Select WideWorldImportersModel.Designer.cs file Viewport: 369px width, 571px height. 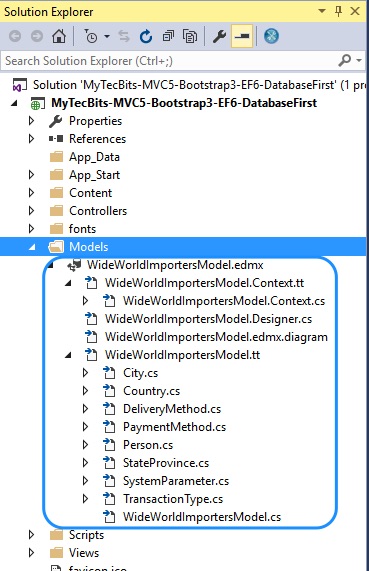point(208,319)
